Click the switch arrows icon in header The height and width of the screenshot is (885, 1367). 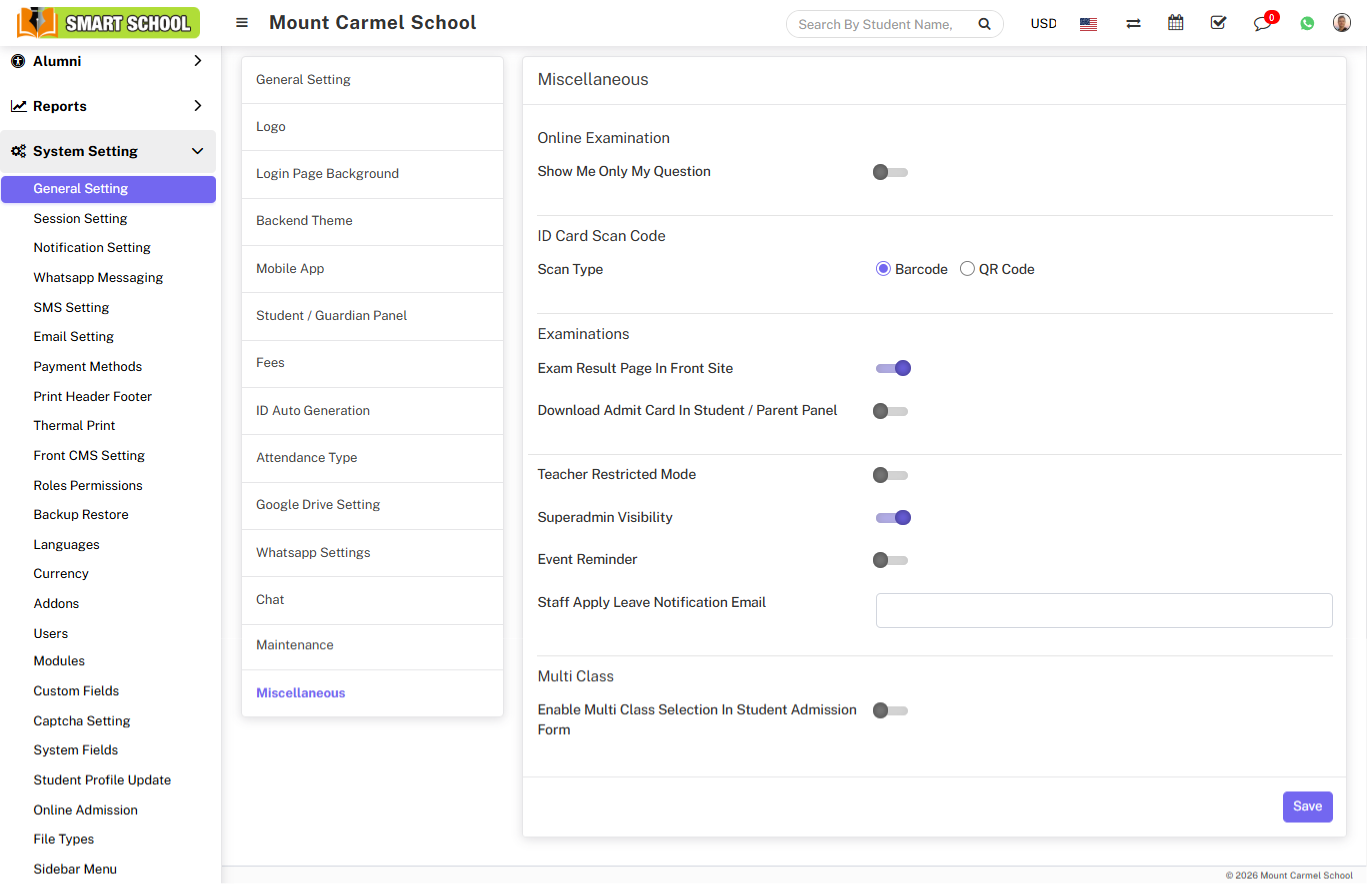[1133, 24]
